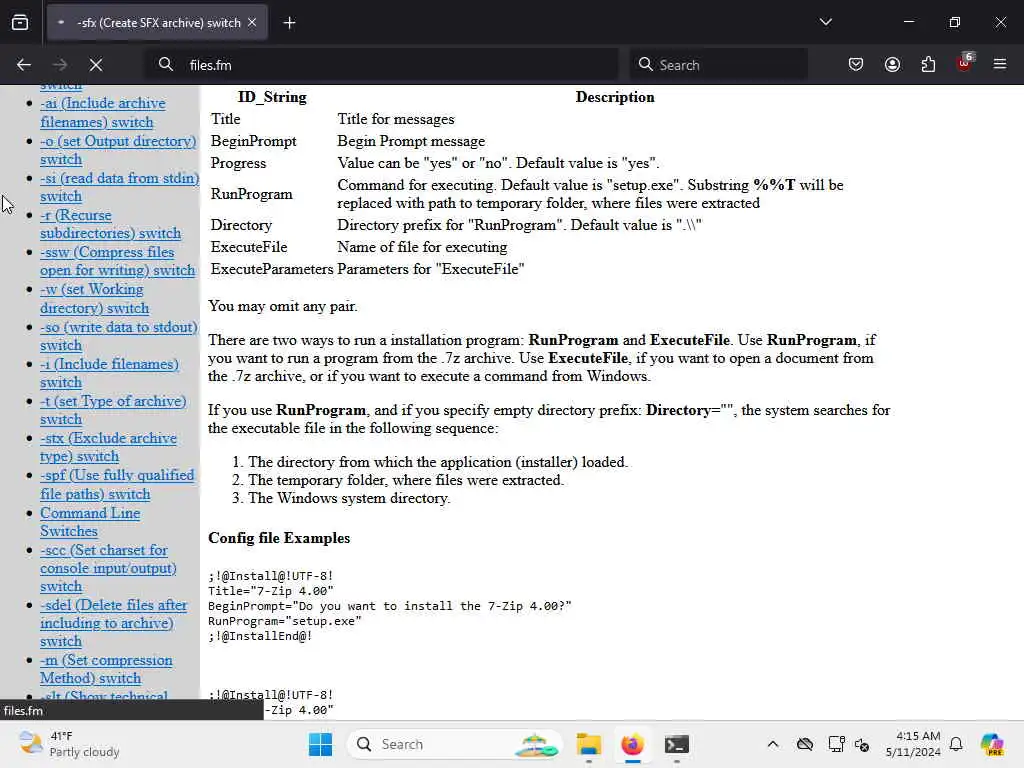Open the -r (Recurse subdirectories) switch link
This screenshot has width=1024, height=768.
click(x=110, y=224)
